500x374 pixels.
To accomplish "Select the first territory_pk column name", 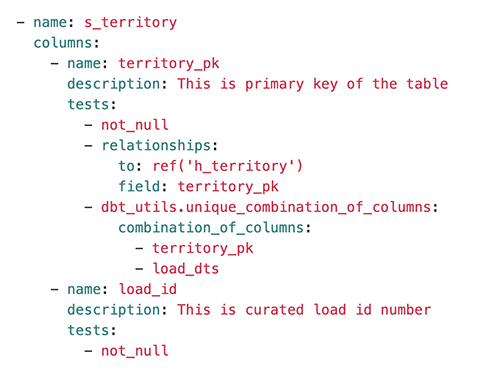I will point(169,63).
